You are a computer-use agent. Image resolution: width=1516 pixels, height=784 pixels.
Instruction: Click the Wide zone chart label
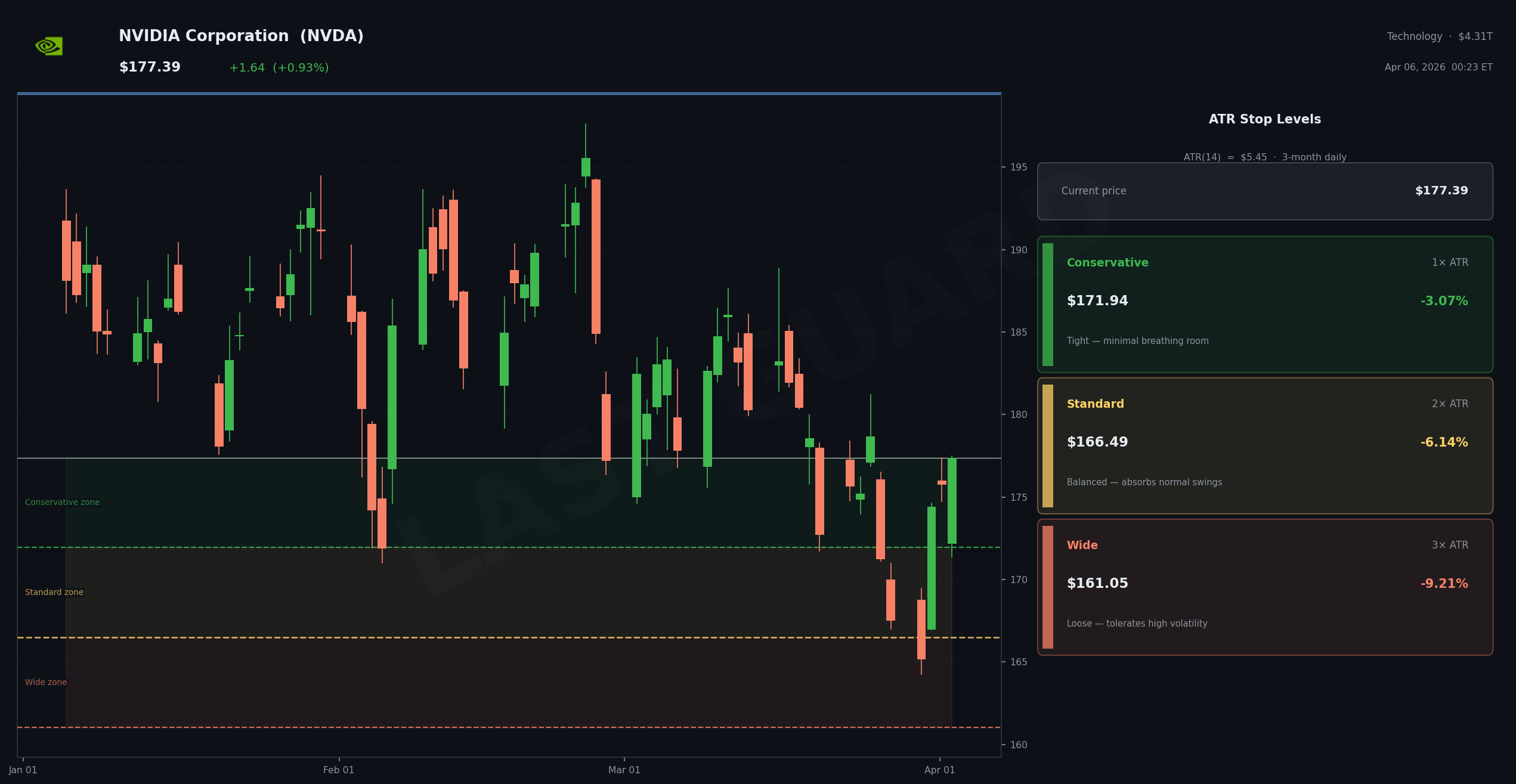pyautogui.click(x=46, y=682)
